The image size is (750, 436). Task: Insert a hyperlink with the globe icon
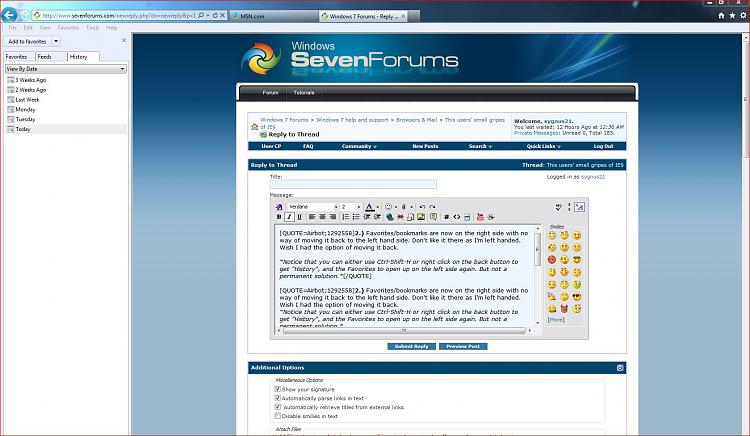point(390,217)
